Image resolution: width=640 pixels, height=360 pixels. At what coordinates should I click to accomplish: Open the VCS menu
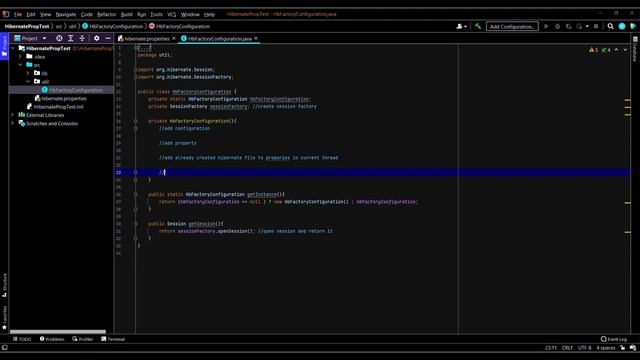tap(171, 14)
